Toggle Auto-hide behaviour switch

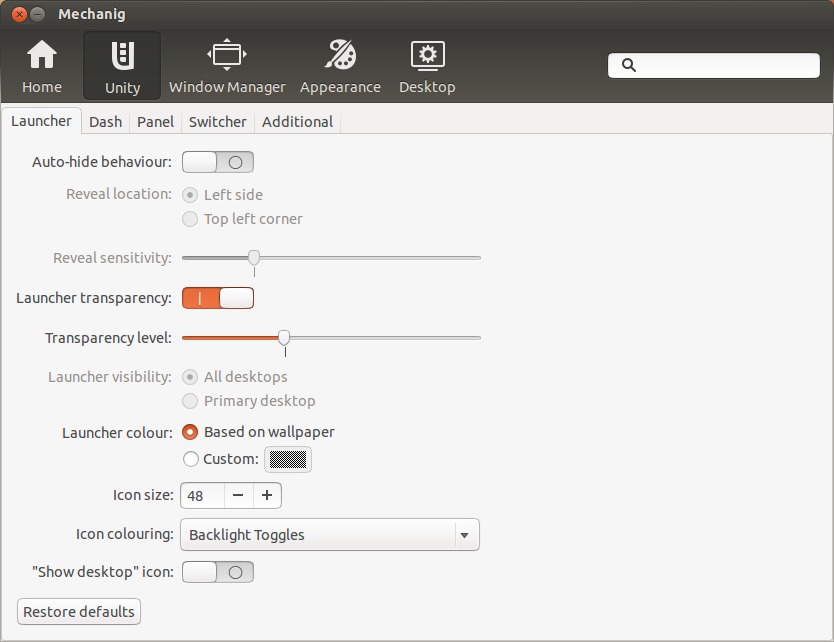click(218, 162)
